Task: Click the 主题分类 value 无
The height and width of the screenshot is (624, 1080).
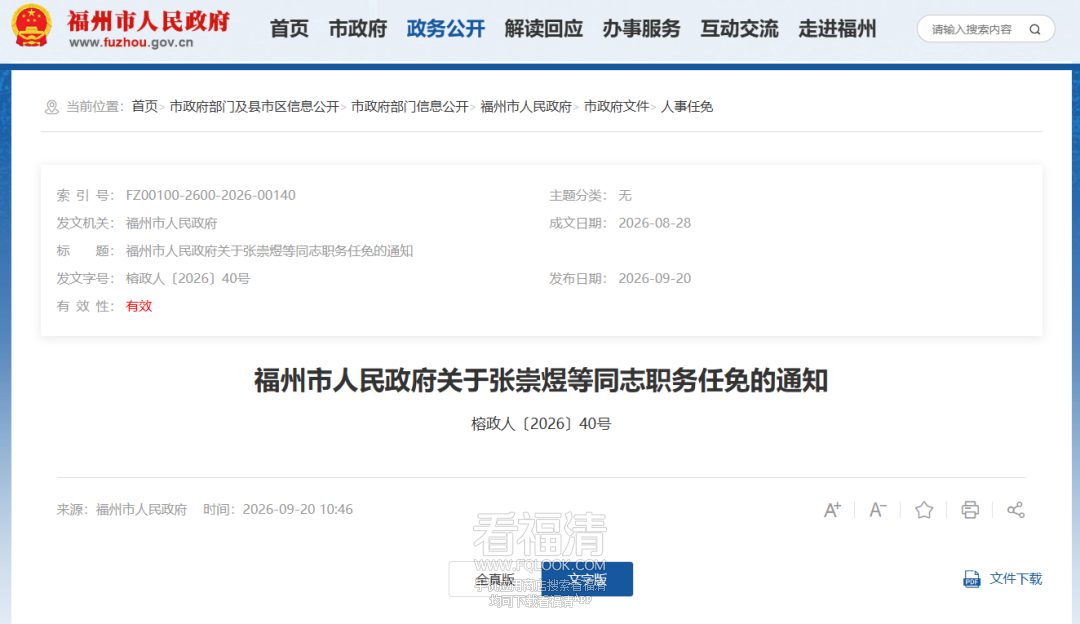Action: pos(625,196)
